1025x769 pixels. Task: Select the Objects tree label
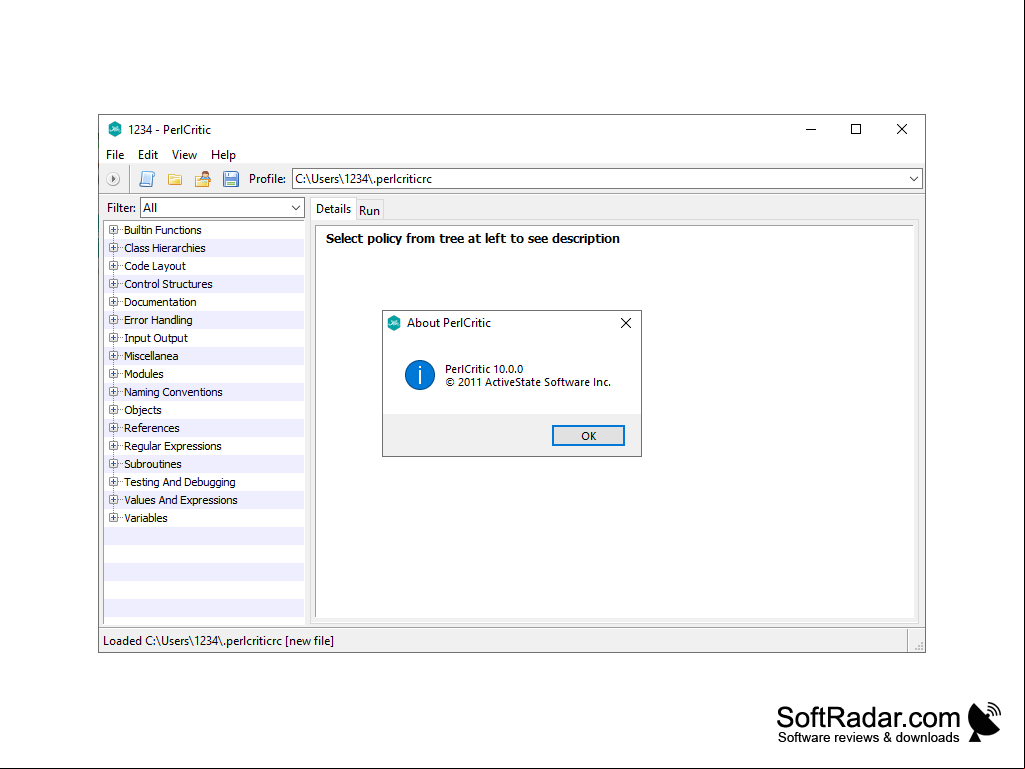[x=143, y=410]
